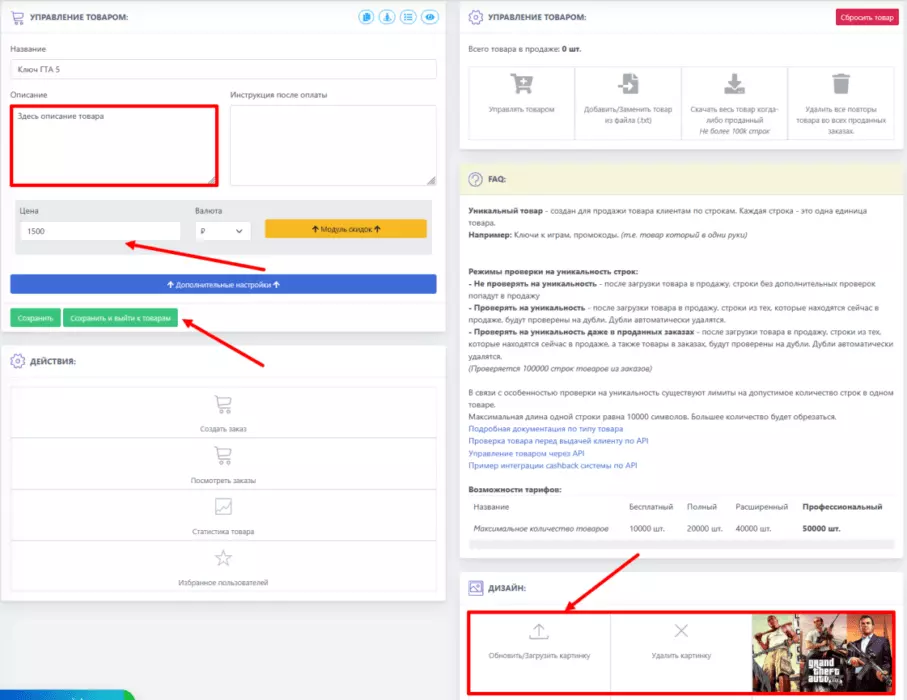Click the Посмотреть заказы cart icon

point(223,455)
